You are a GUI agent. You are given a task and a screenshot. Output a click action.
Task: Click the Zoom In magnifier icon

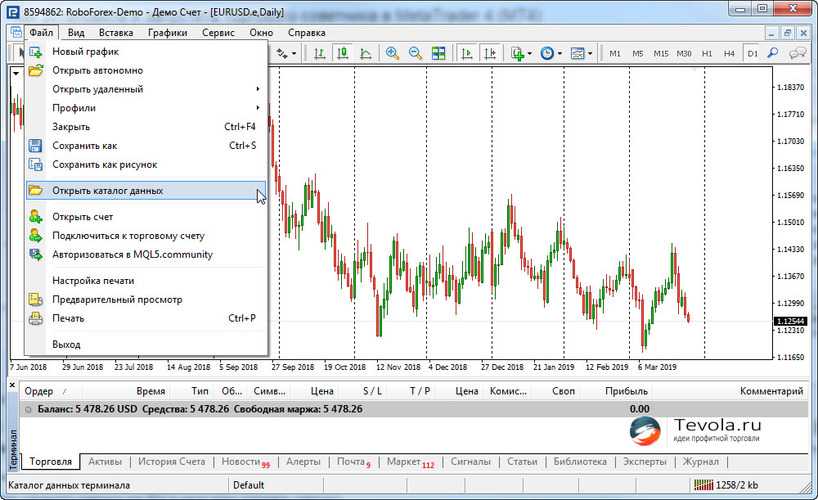[392, 53]
